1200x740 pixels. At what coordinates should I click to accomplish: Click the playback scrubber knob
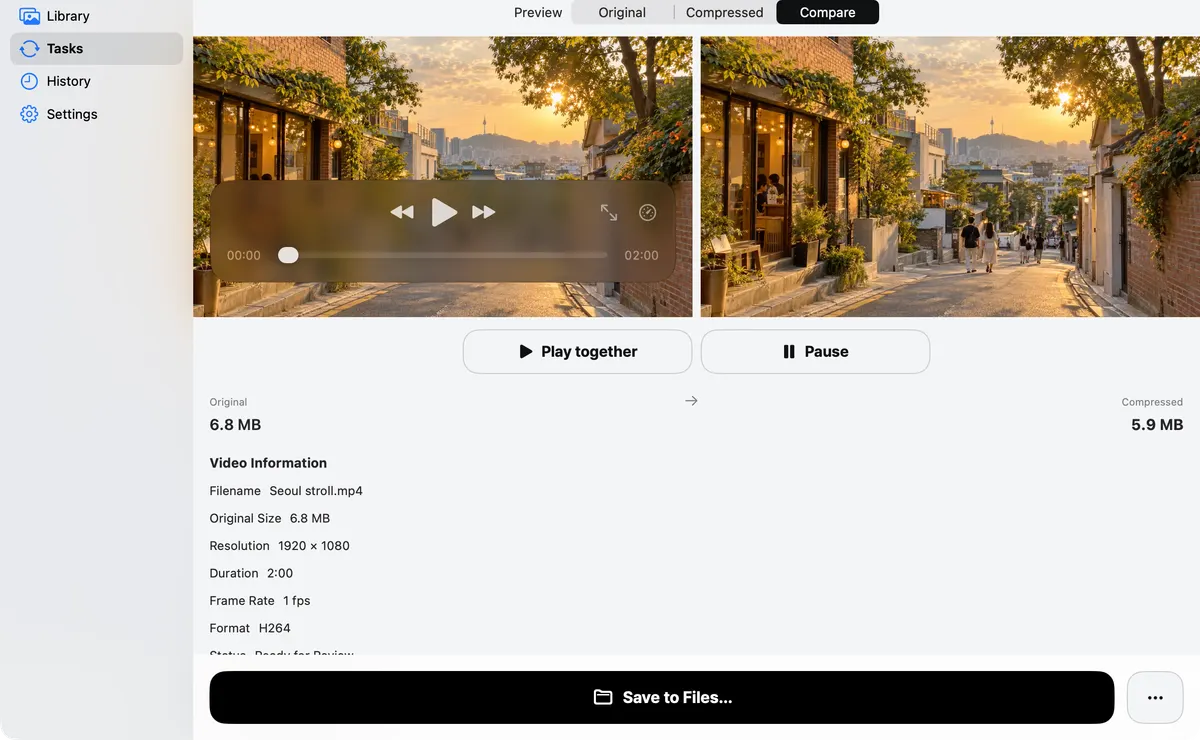click(288, 255)
